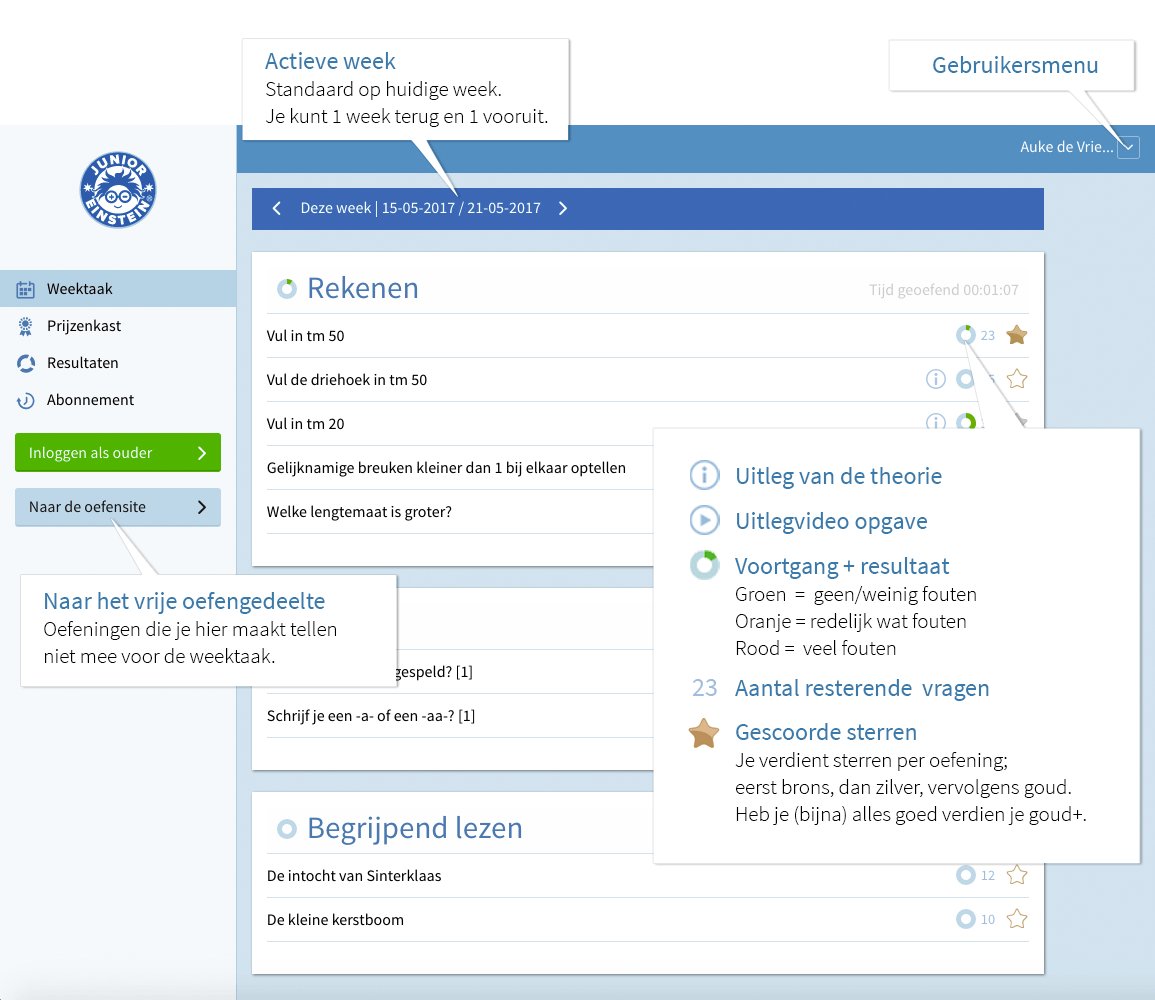Open the Prijzenkast menu item

pyautogui.click(x=84, y=326)
